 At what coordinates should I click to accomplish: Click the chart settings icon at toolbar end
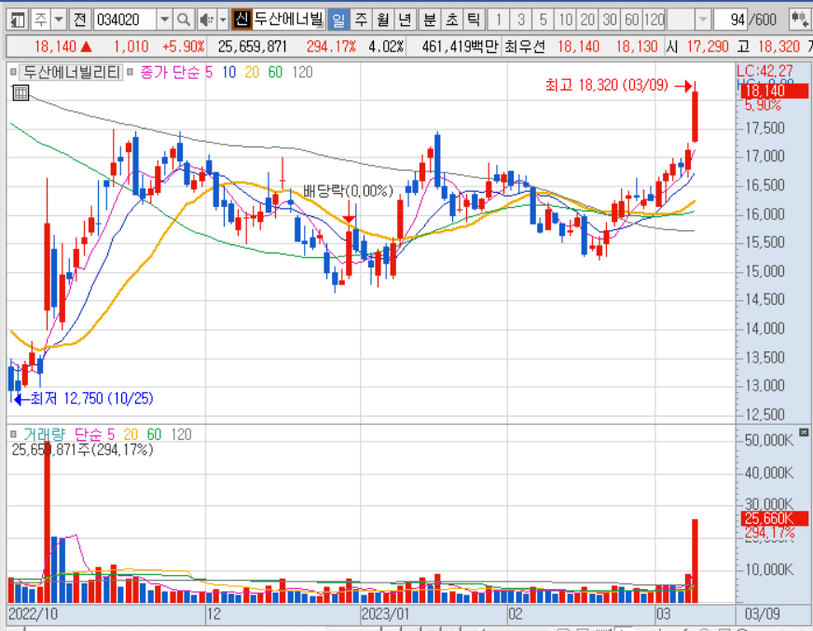click(799, 20)
